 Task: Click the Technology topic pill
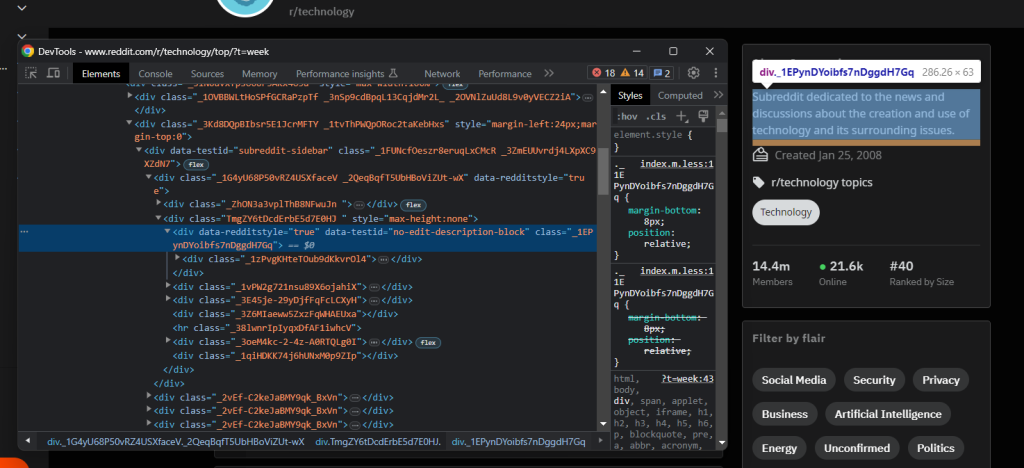click(786, 212)
